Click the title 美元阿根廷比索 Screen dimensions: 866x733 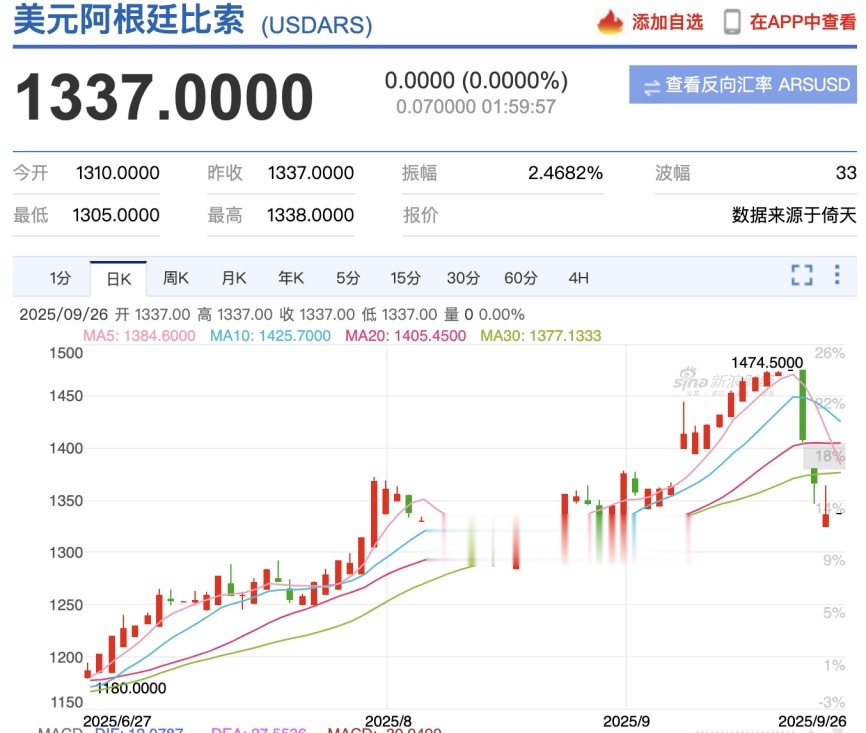coord(129,20)
